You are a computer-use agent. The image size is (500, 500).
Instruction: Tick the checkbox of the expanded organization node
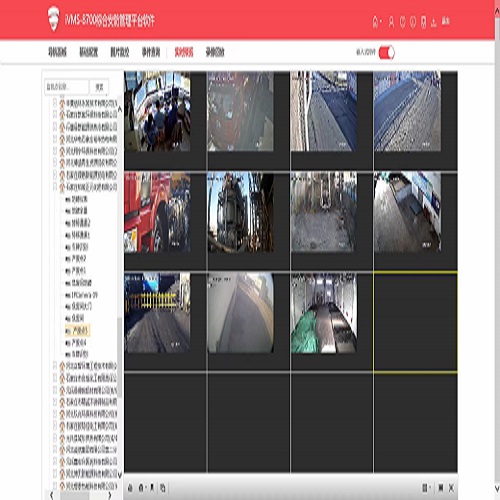pos(55,187)
